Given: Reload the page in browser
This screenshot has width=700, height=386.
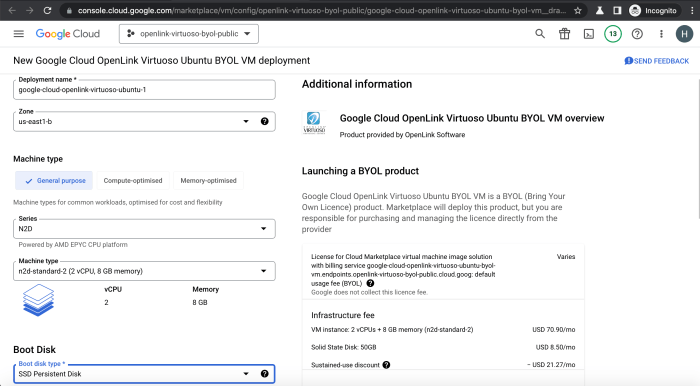Looking at the screenshot, I should tap(47, 10).
